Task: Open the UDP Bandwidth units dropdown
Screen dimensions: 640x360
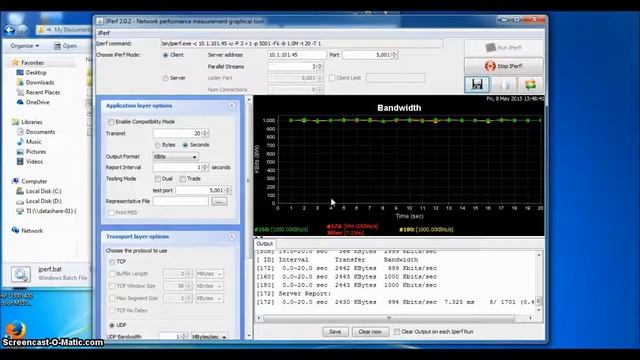Action: 209,337
